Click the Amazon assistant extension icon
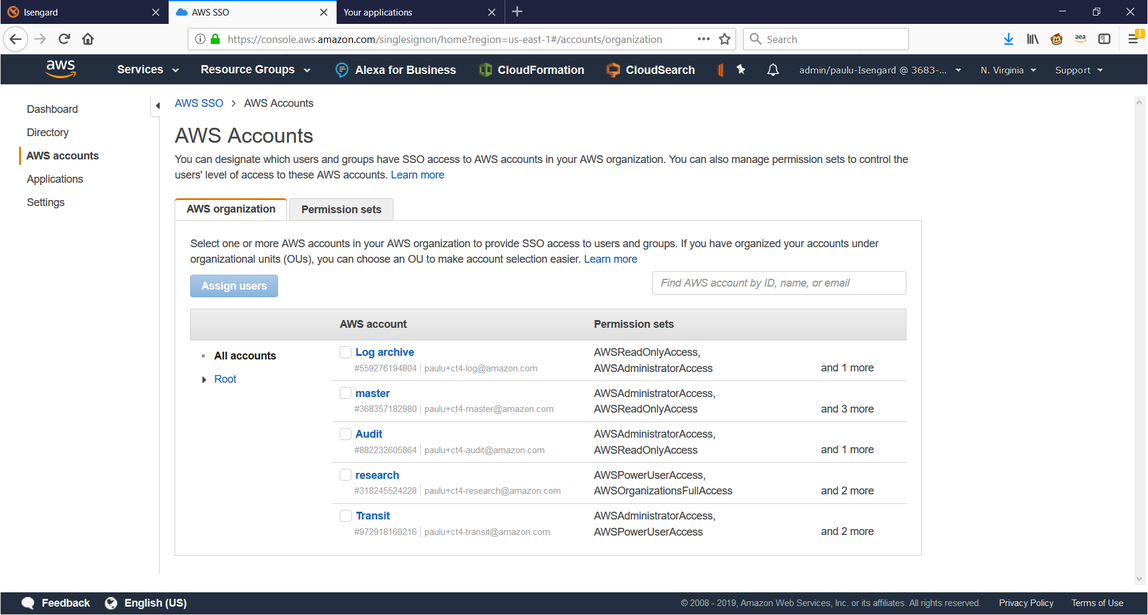The width and height of the screenshot is (1148, 615). 1080,40
